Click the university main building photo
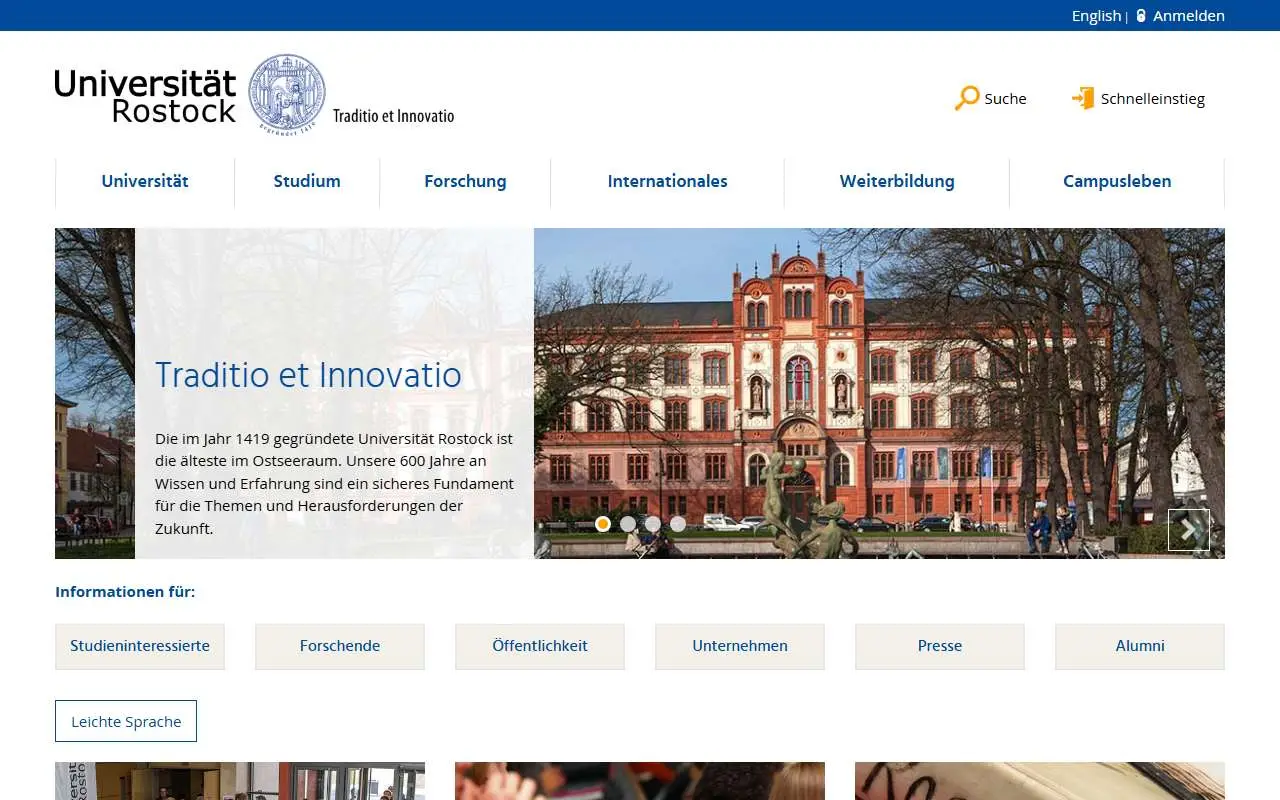1280x800 pixels. (879, 393)
